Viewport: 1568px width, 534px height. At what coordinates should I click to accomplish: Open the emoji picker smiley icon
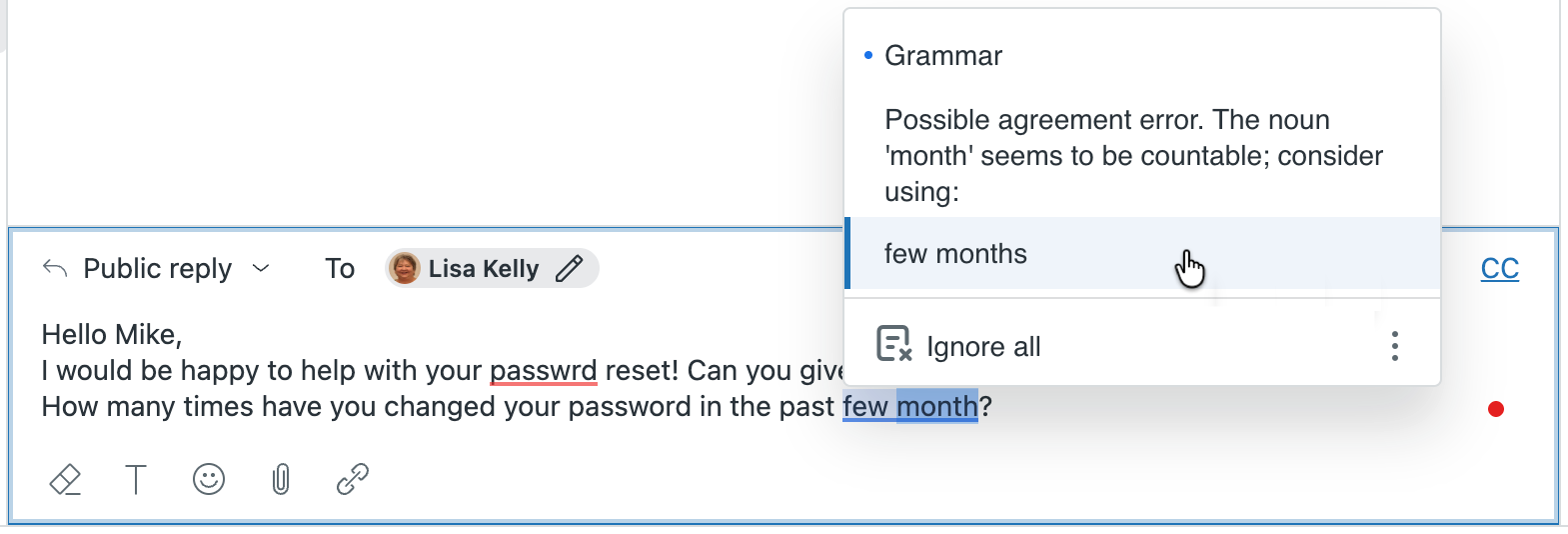click(x=208, y=480)
